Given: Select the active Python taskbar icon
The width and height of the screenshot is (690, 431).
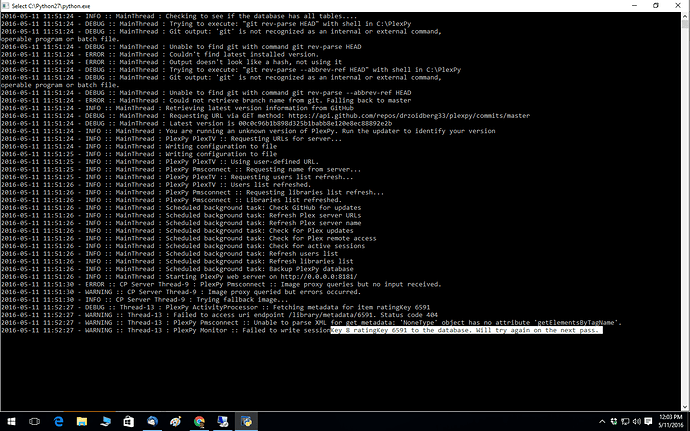Looking at the screenshot, I should click(246, 422).
